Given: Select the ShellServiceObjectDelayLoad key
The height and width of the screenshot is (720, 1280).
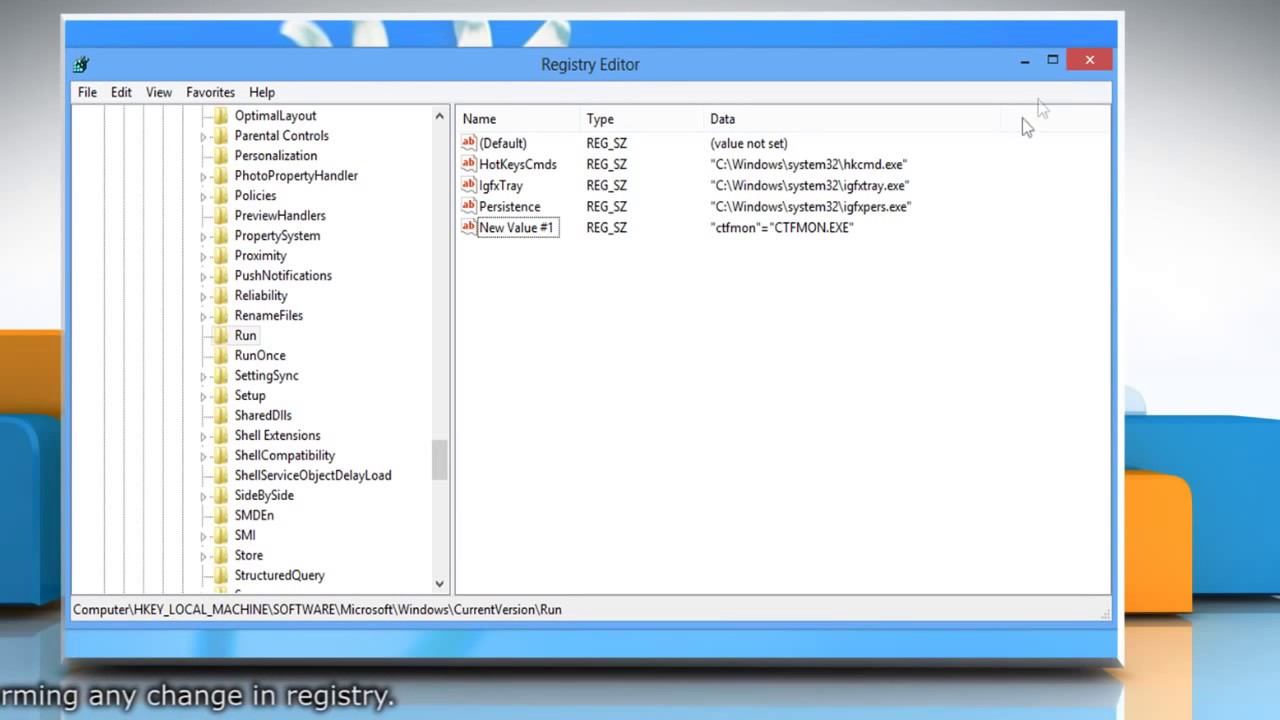Looking at the screenshot, I should click(313, 476).
